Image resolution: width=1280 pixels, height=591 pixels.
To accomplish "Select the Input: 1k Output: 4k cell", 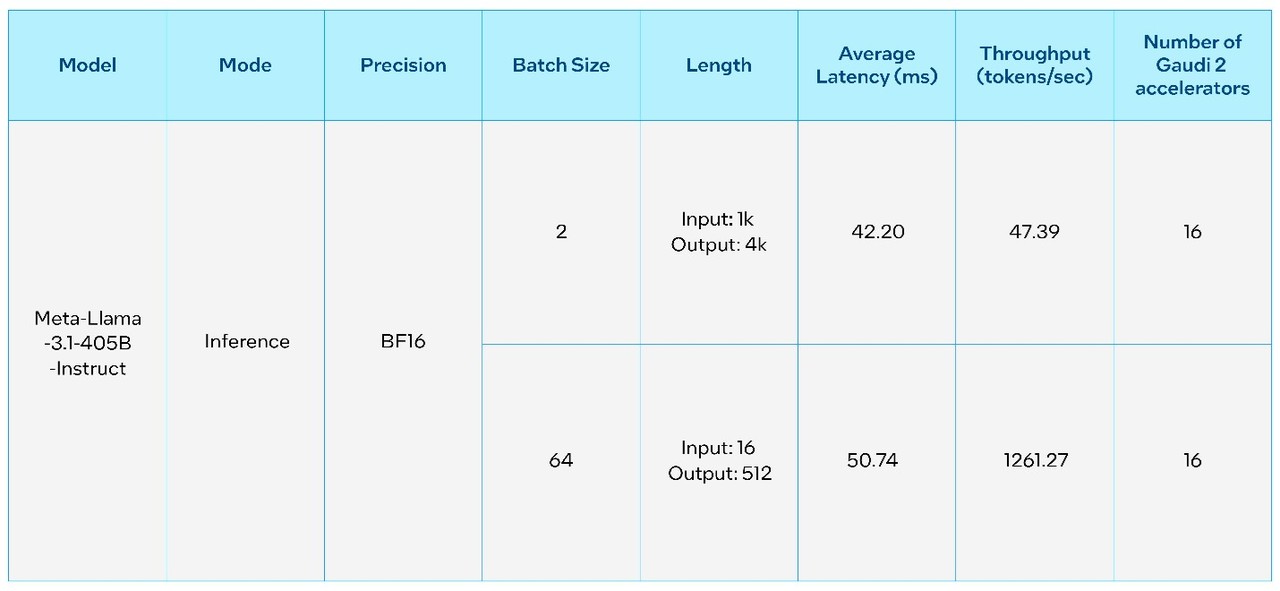I will coord(719,232).
